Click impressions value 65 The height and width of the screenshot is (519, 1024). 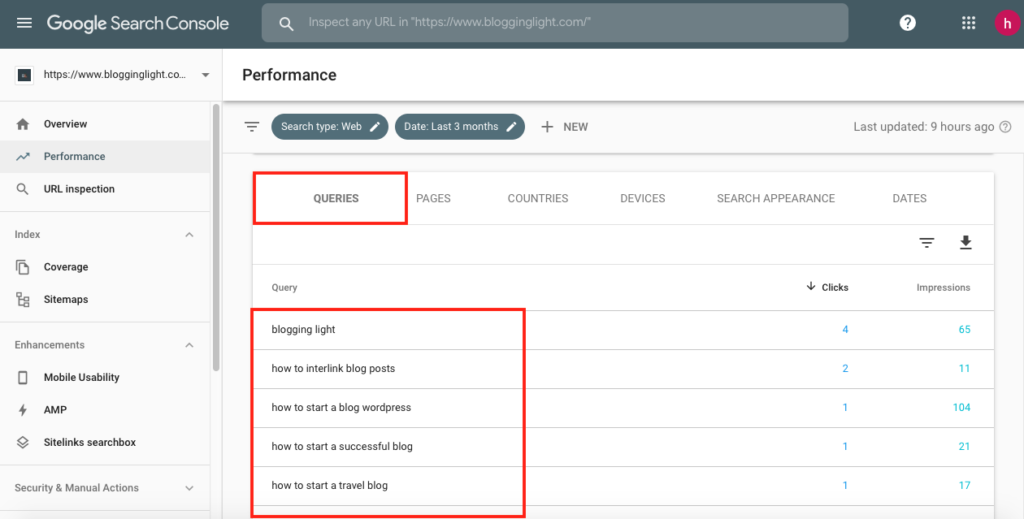click(965, 330)
